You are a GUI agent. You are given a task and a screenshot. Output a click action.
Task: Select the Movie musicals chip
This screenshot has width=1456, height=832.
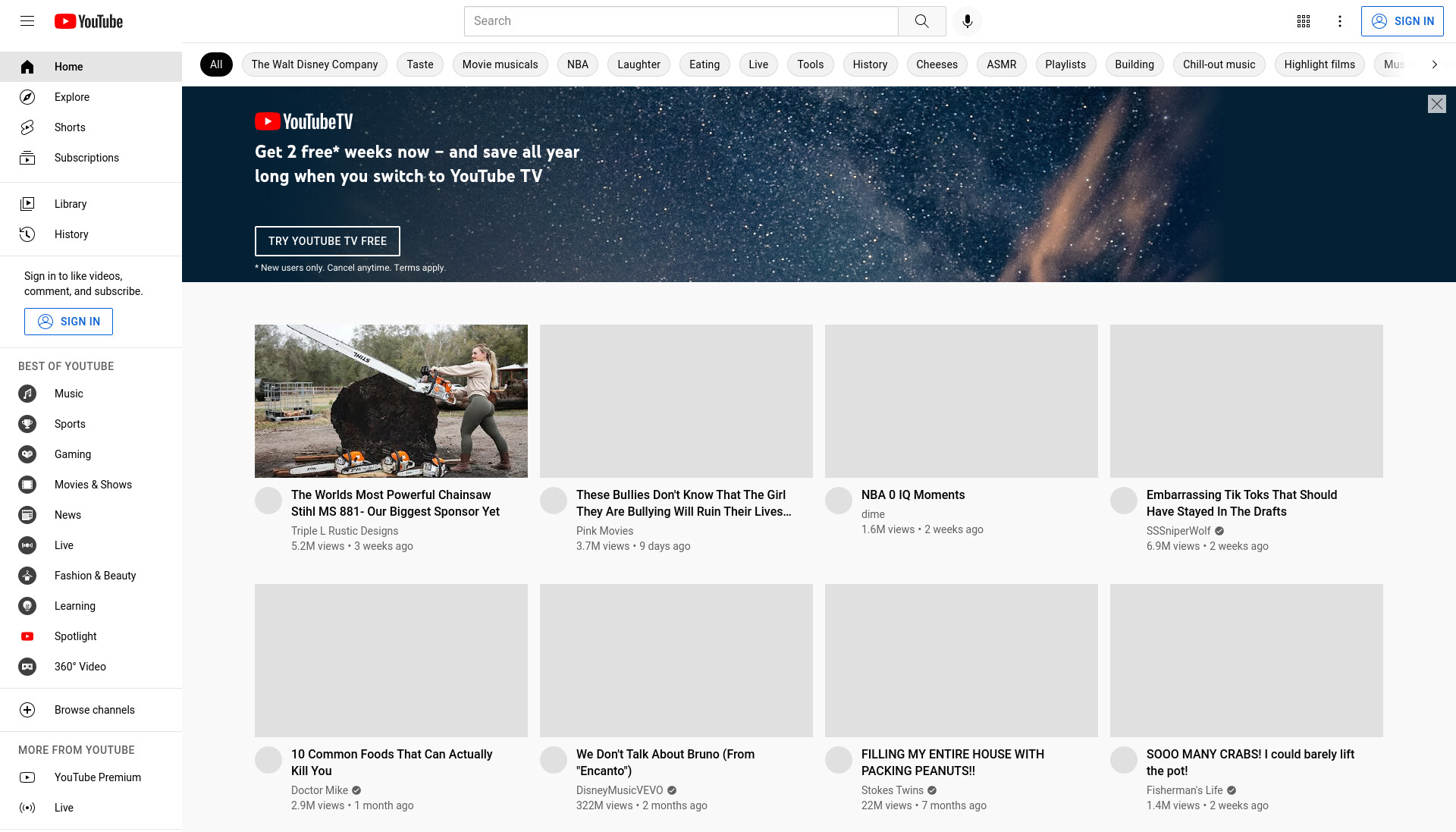click(500, 64)
